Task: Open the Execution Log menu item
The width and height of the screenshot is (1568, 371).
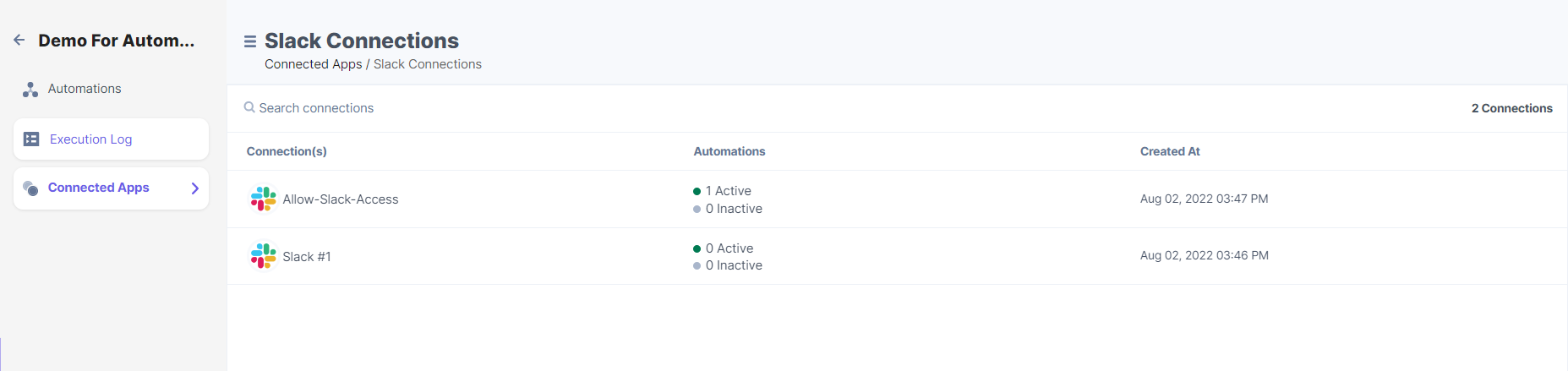Action: [x=112, y=139]
